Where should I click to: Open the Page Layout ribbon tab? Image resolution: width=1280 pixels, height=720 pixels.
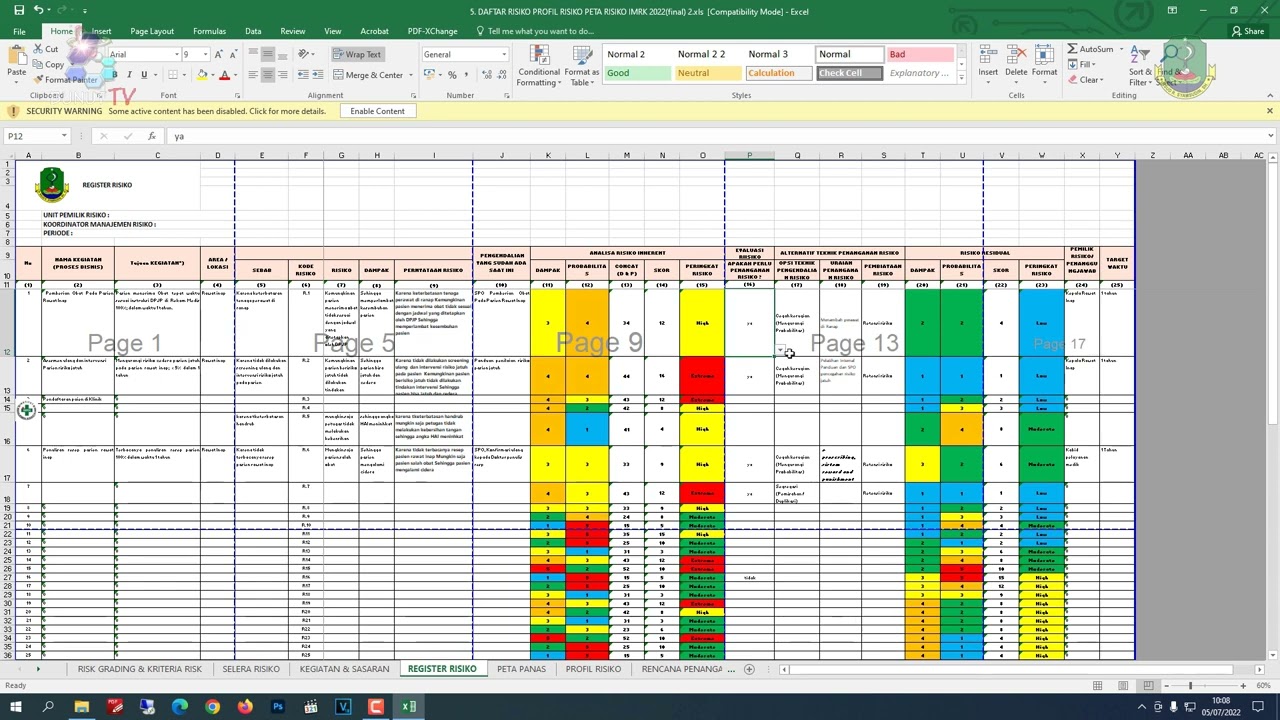coord(152,31)
